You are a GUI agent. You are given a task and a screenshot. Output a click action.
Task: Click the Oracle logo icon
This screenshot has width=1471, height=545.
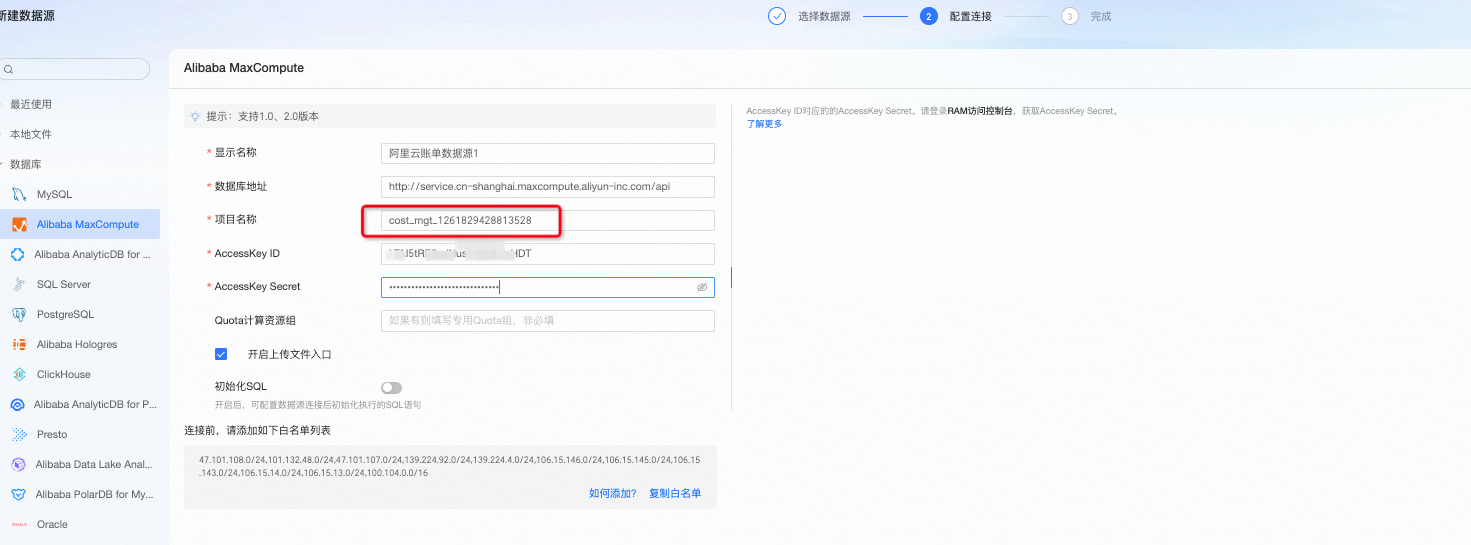[18, 524]
